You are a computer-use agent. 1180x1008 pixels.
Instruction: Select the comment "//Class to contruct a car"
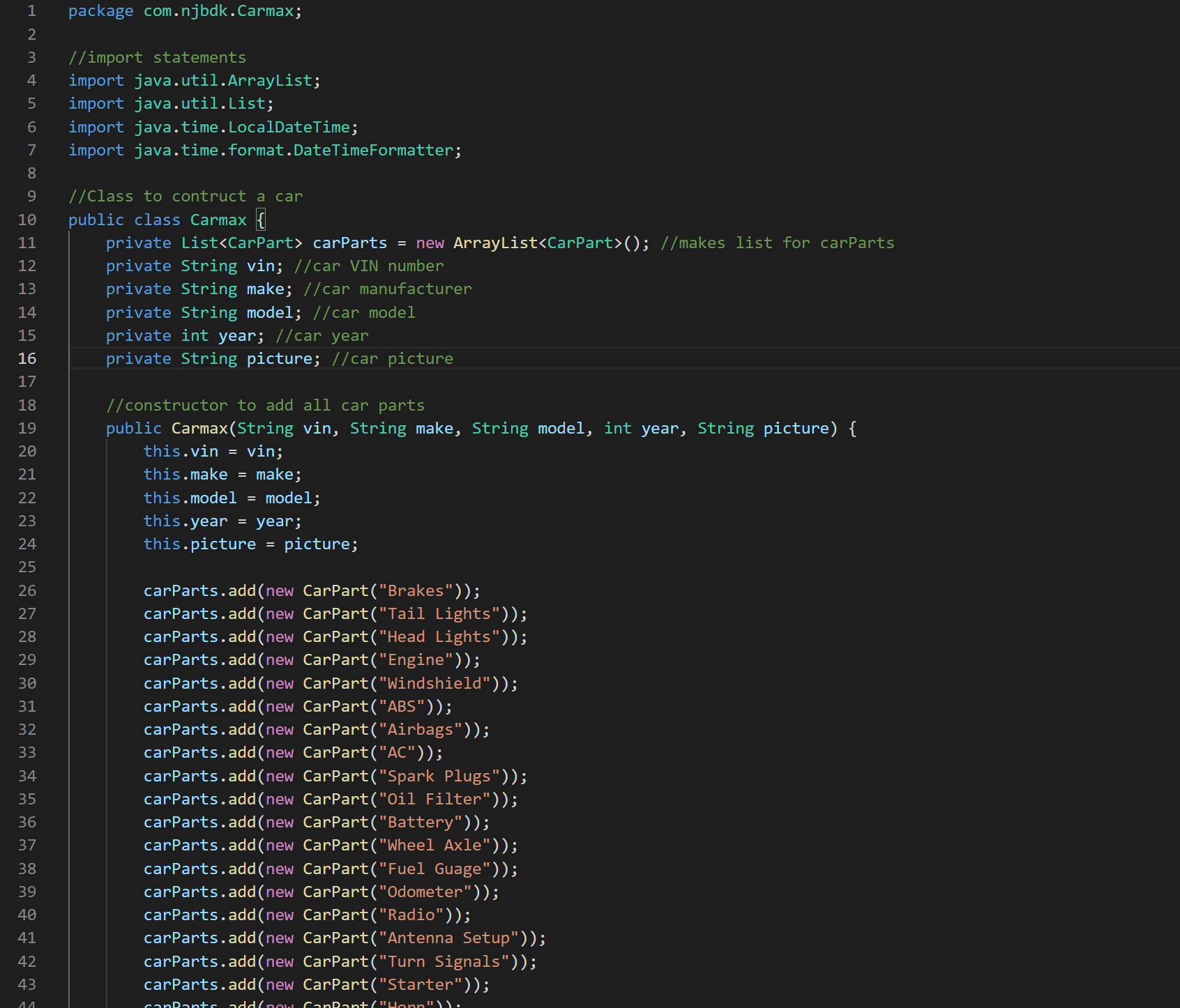(186, 196)
